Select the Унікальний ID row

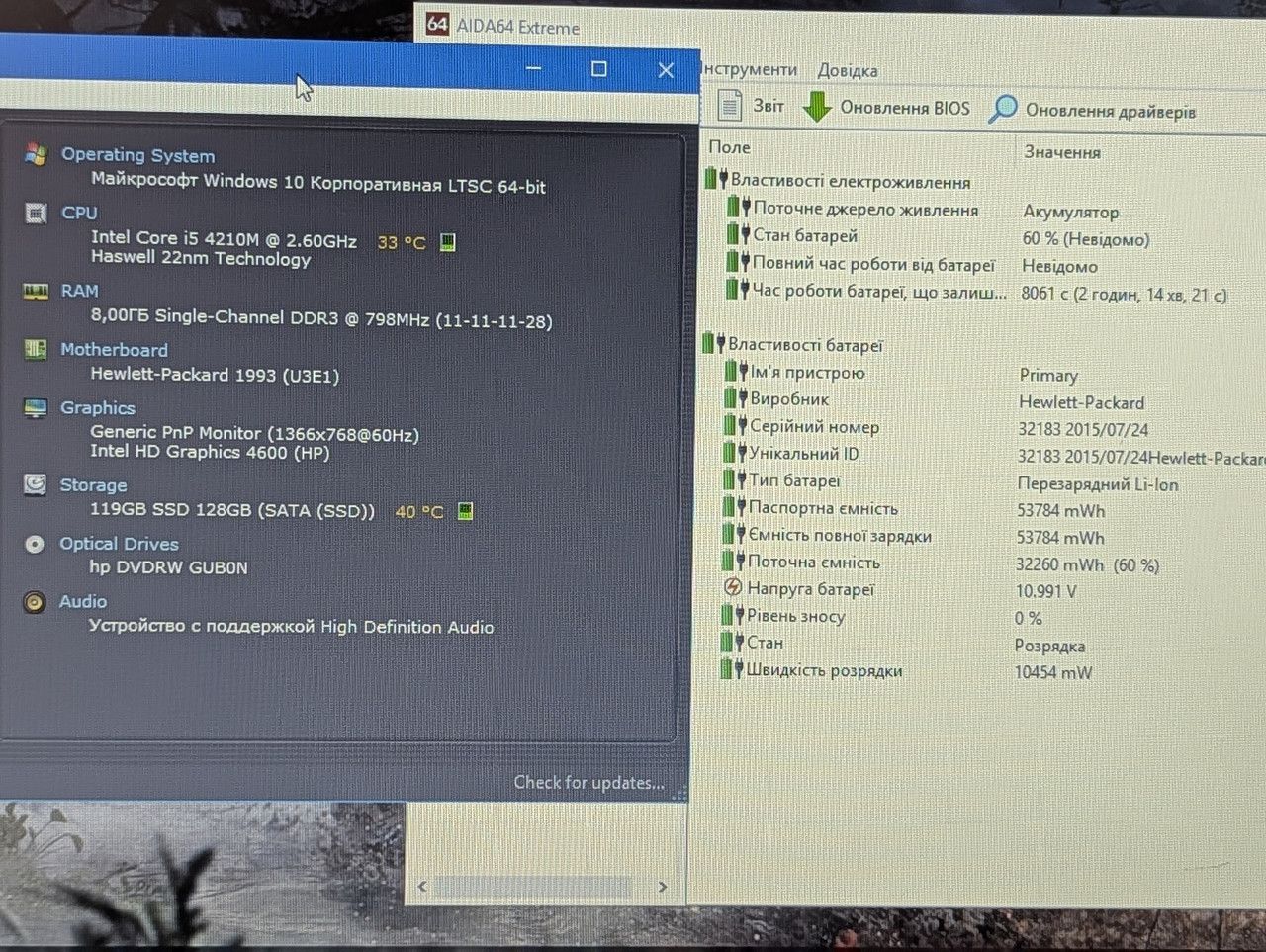(994, 455)
